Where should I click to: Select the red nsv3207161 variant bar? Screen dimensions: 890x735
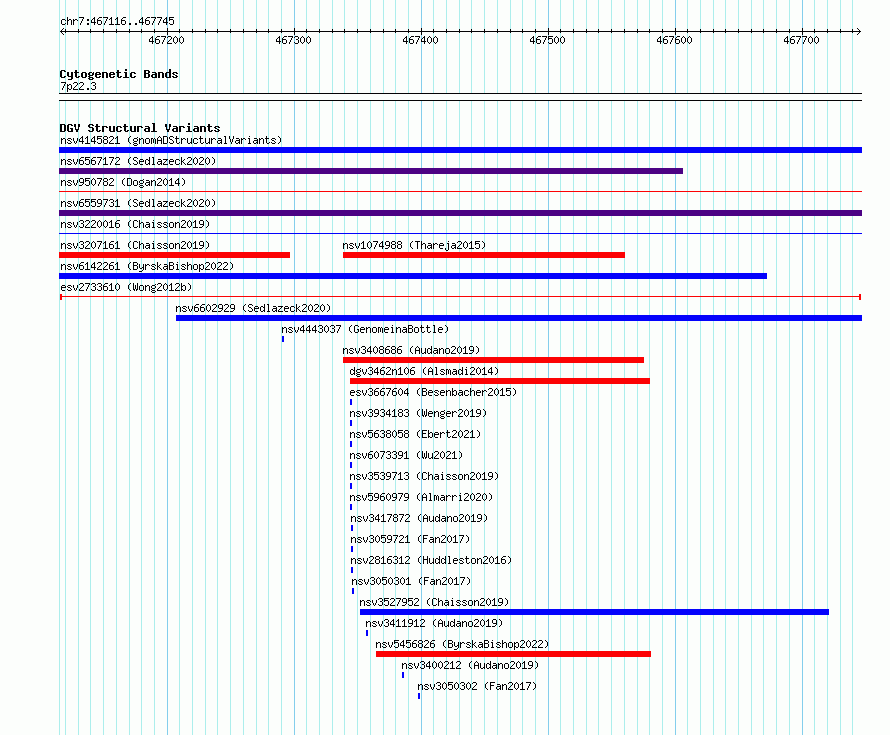click(x=174, y=255)
